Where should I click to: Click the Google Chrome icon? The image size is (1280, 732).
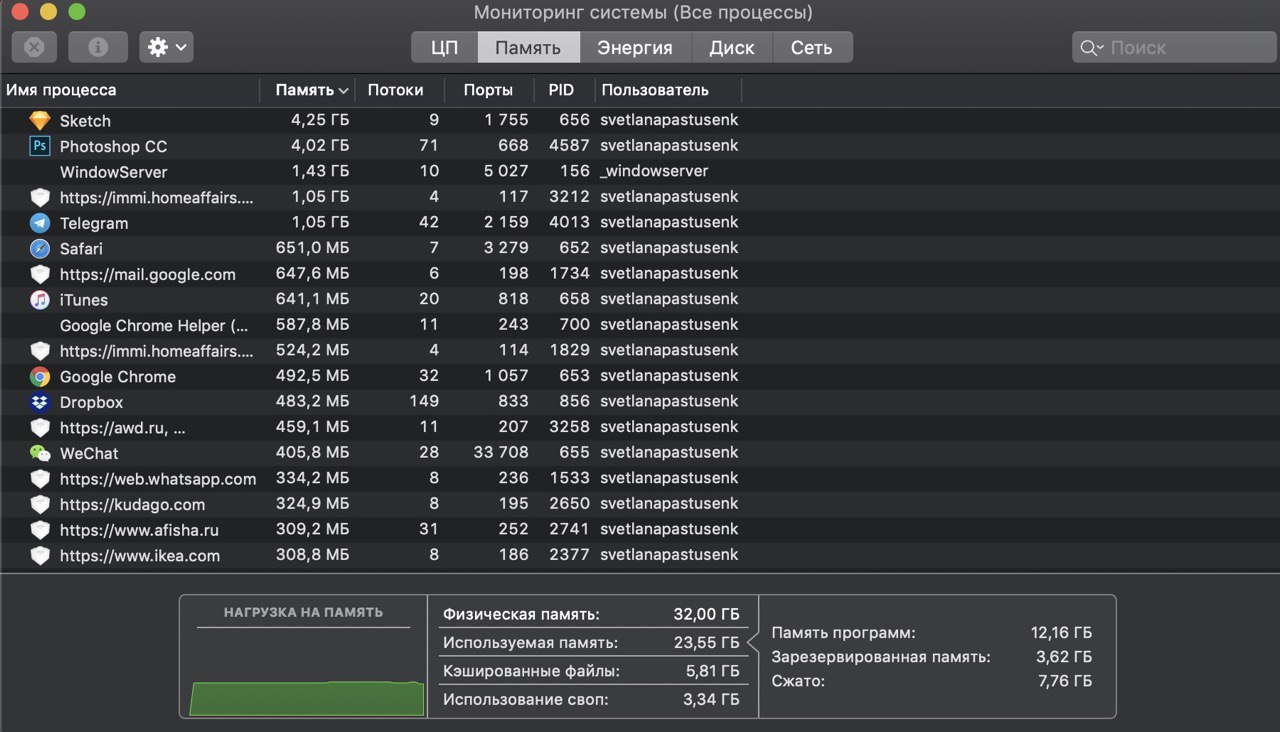click(x=40, y=376)
